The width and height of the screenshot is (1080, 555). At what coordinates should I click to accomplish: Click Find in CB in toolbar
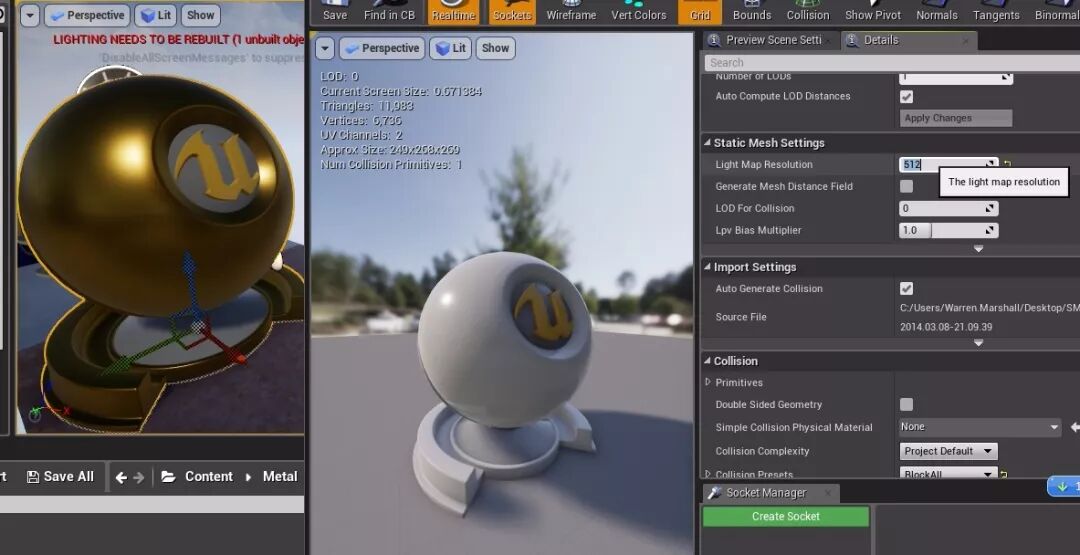(389, 11)
